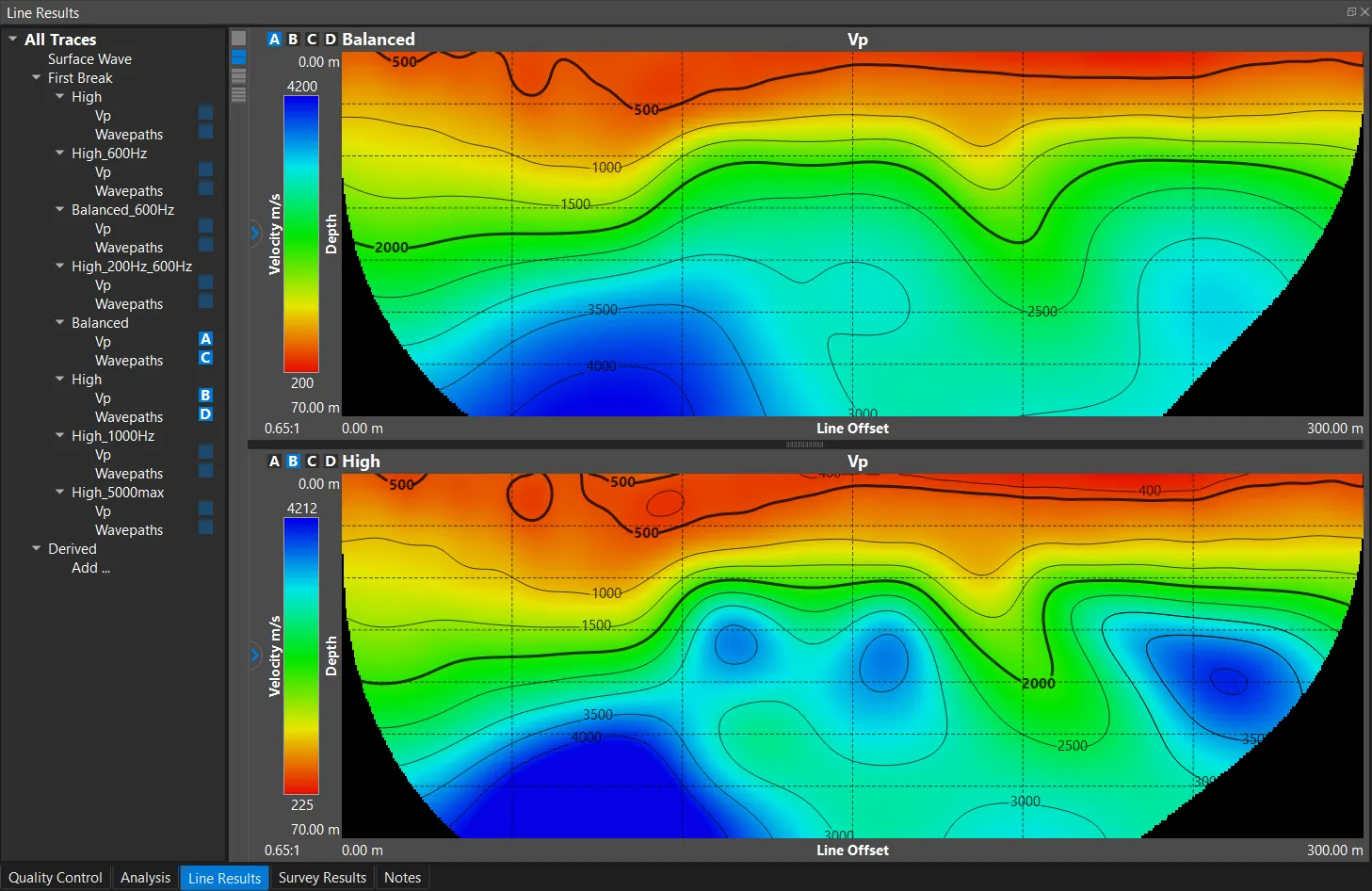Click the 4200 maximum velocity value
Viewport: 1372px width, 891px height.
(x=302, y=86)
